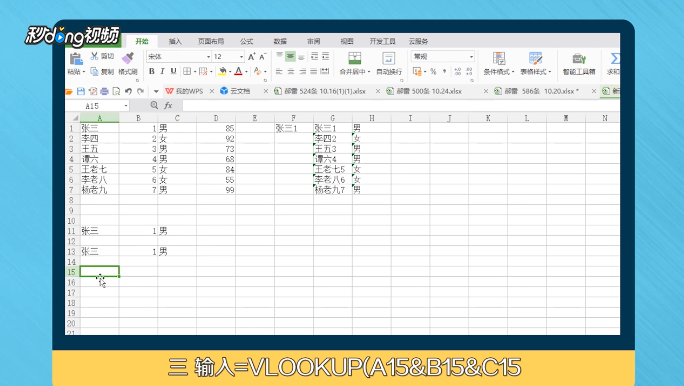The image size is (684, 386).
Task: Select the Format Painter brush
Action: pyautogui.click(x=128, y=58)
